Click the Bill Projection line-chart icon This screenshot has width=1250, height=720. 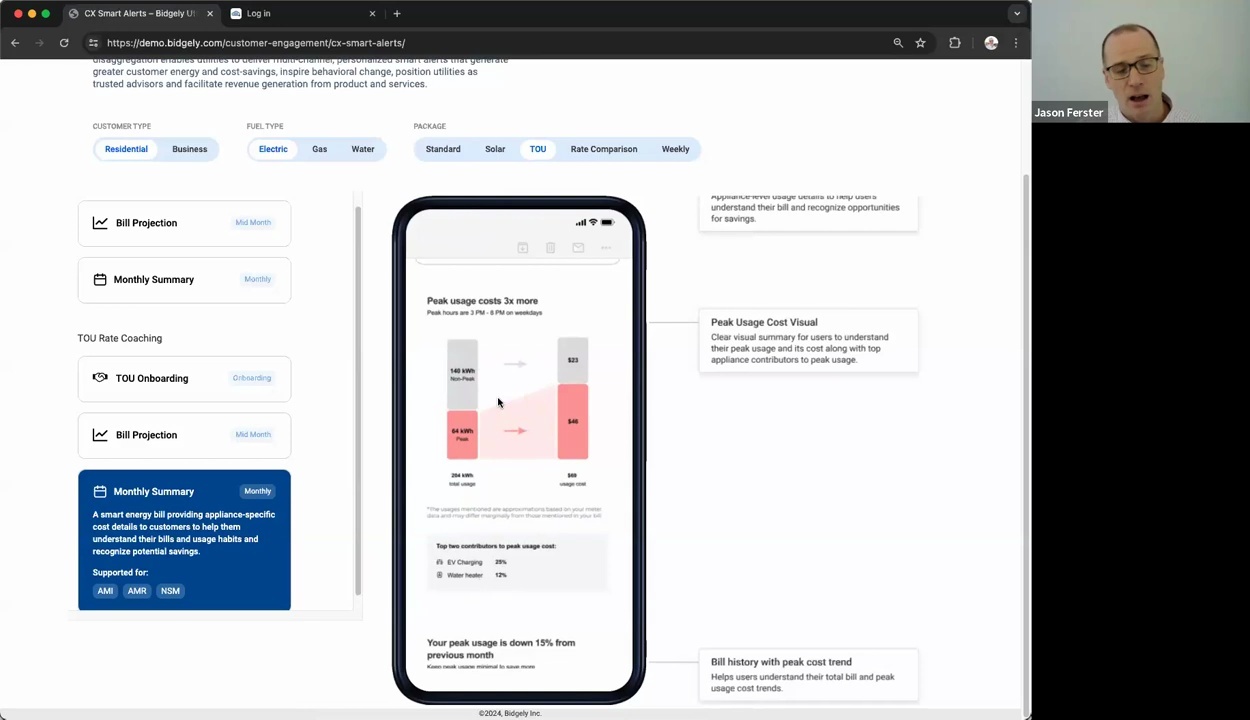tap(100, 222)
